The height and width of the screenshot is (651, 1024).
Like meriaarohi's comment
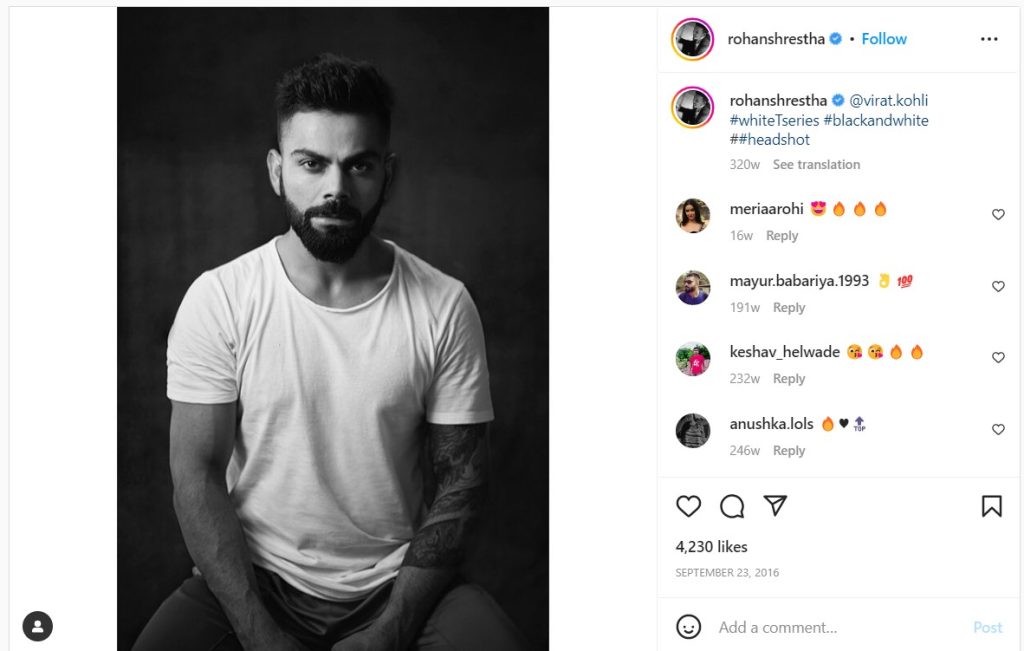(998, 214)
